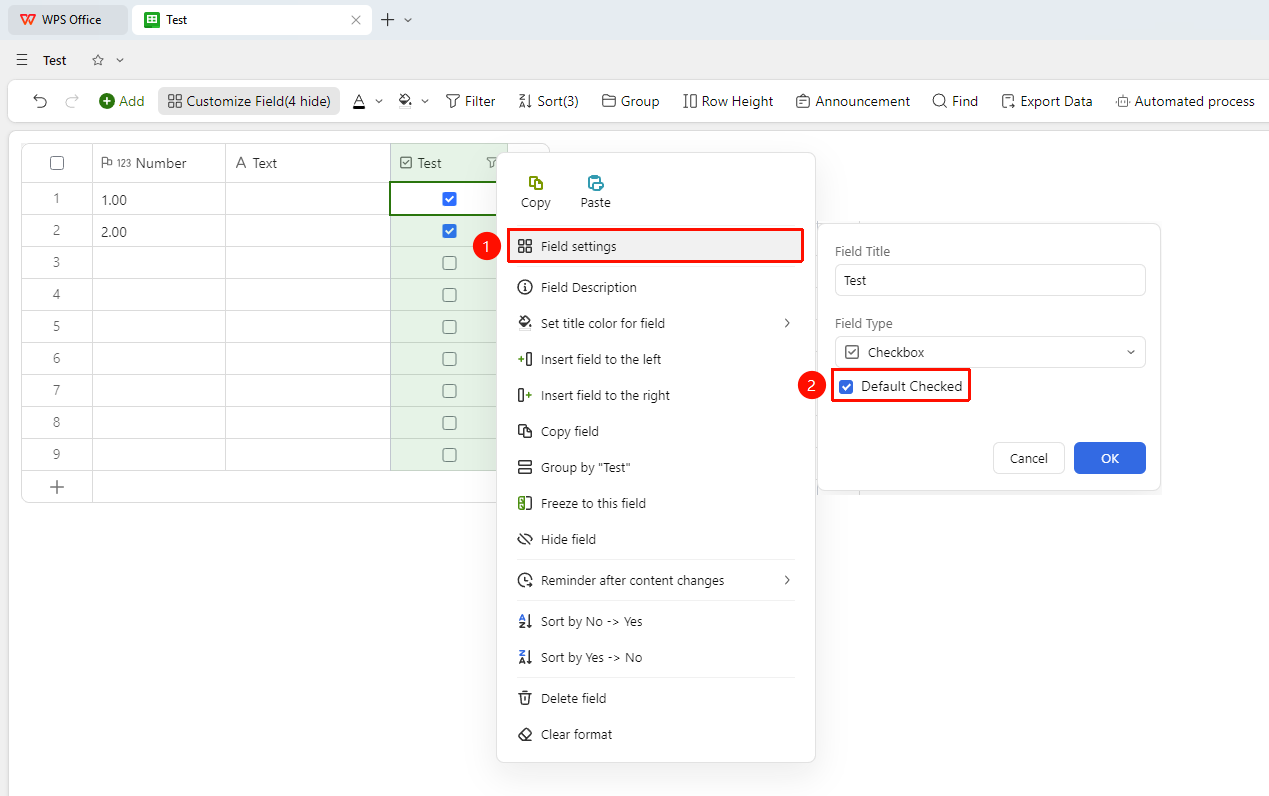Click the green Add record button
The image size is (1269, 796).
point(121,101)
